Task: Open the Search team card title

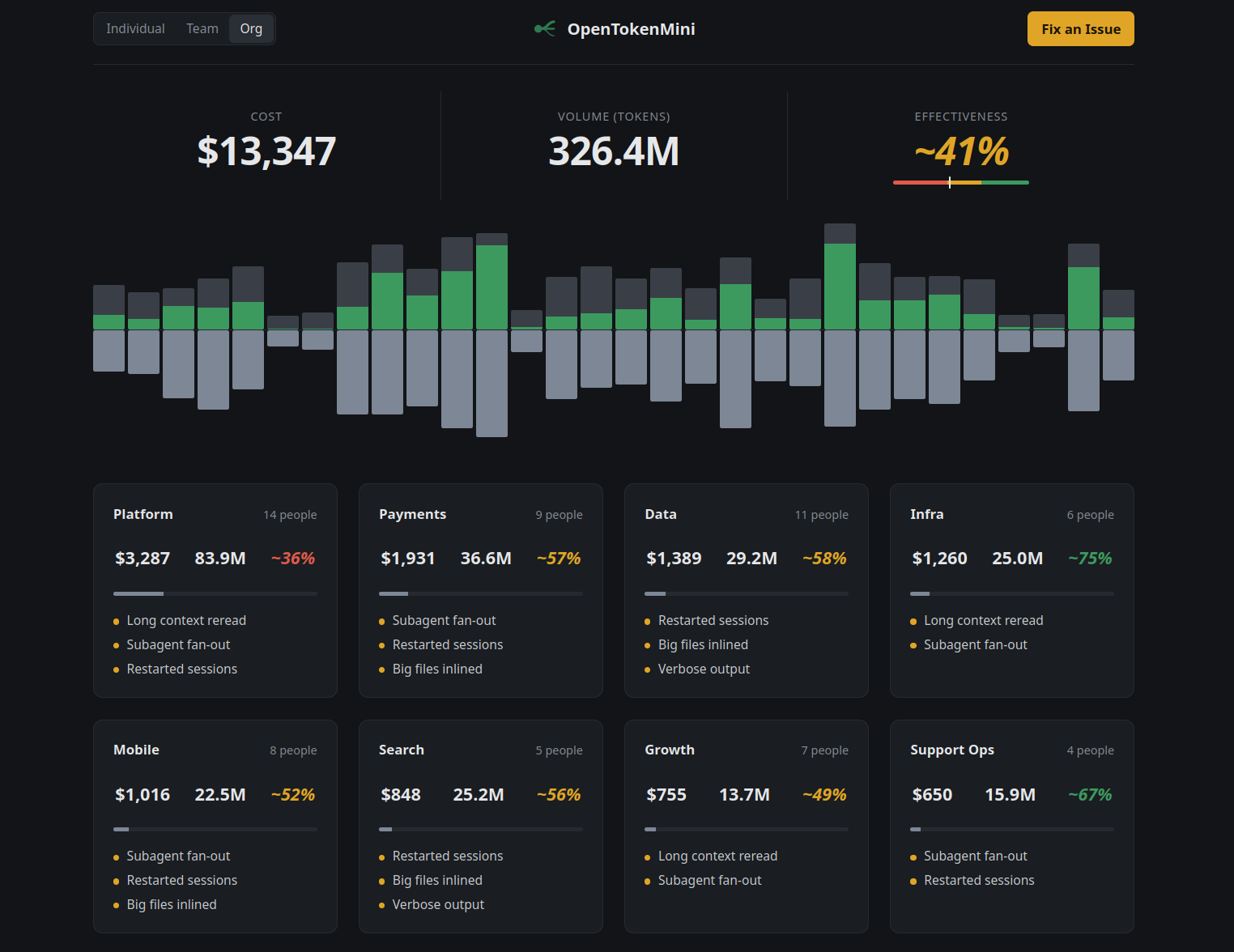Action: (402, 750)
